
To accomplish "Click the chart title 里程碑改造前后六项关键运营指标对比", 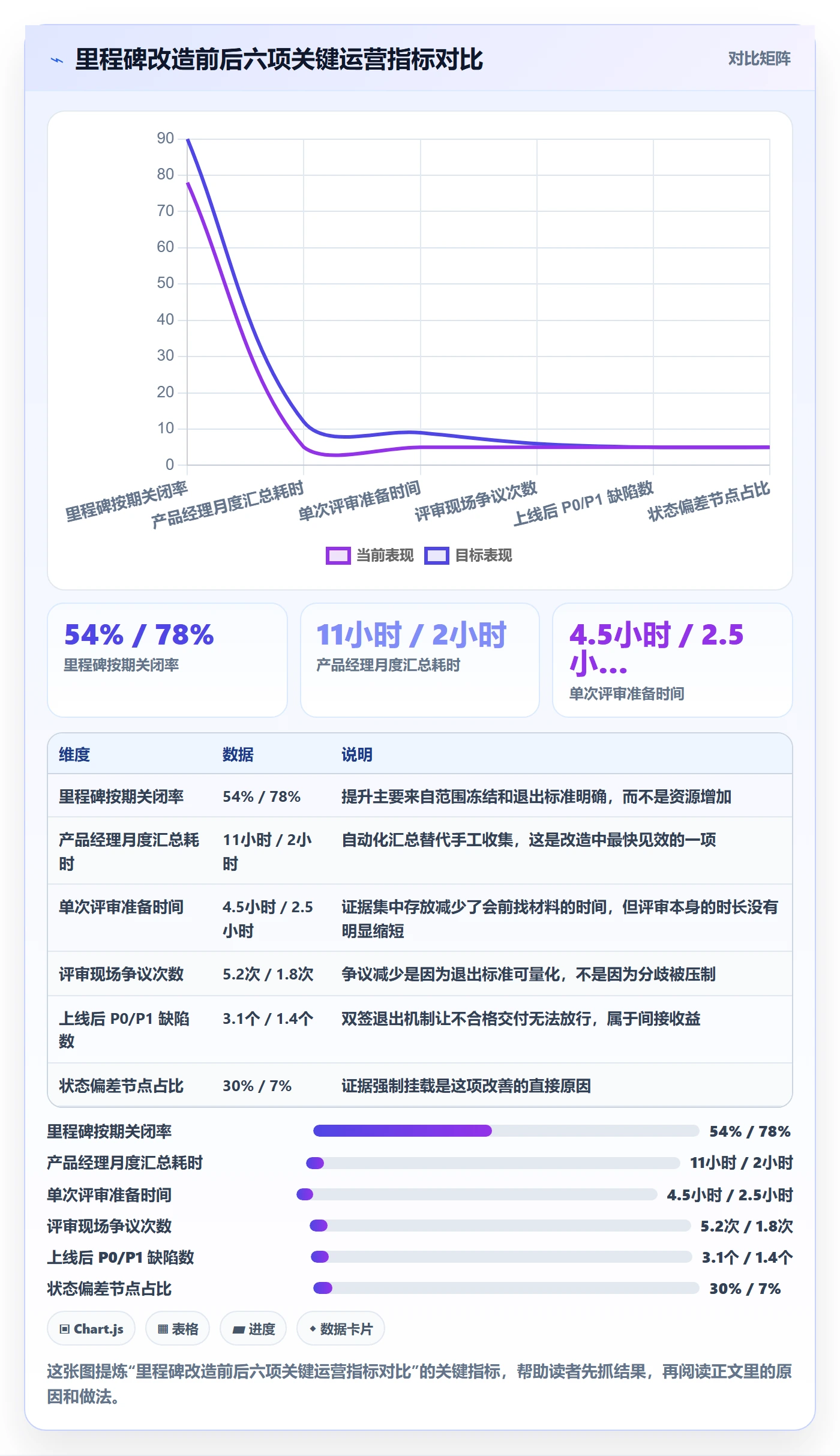I will click(x=279, y=59).
